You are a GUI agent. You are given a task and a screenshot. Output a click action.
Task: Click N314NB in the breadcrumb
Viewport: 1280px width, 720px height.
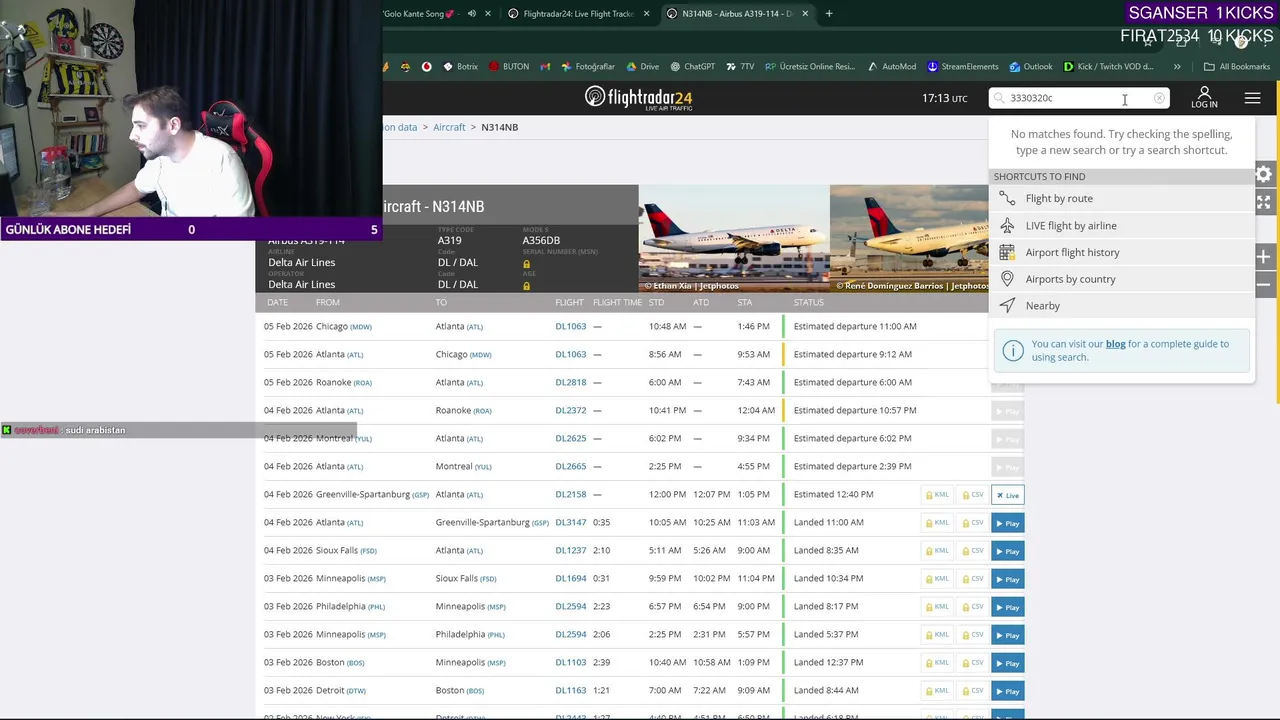pos(499,127)
